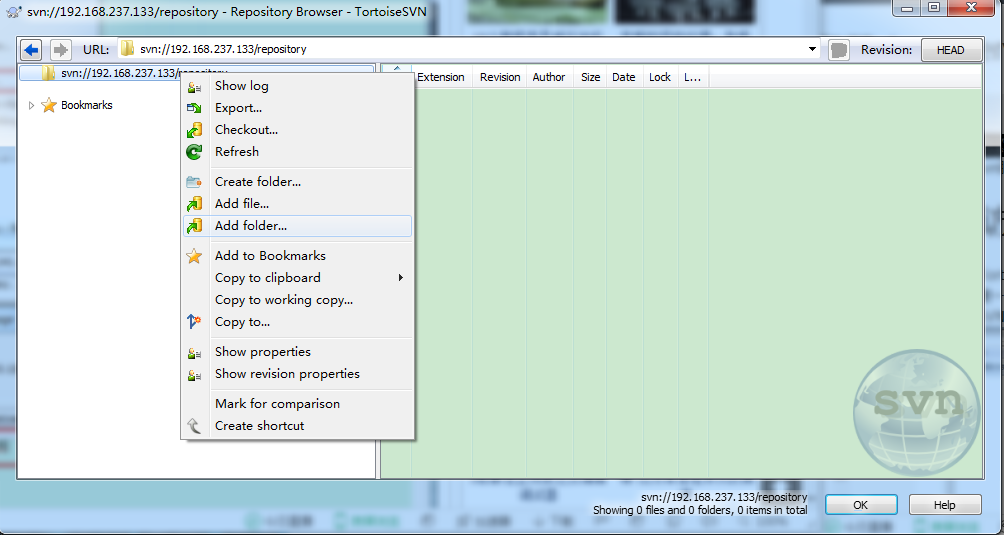Choose Show revision properties menu entry
1004x535 pixels.
[298, 374]
